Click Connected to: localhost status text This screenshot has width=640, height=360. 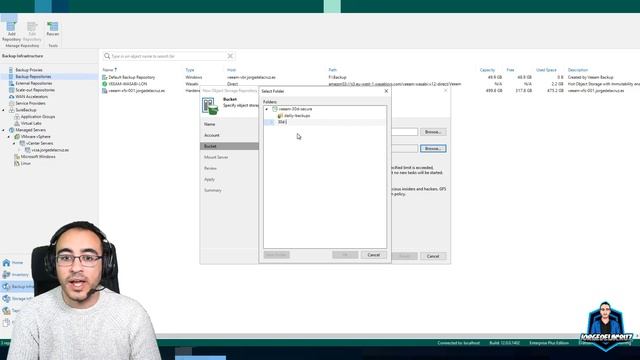(x=458, y=343)
